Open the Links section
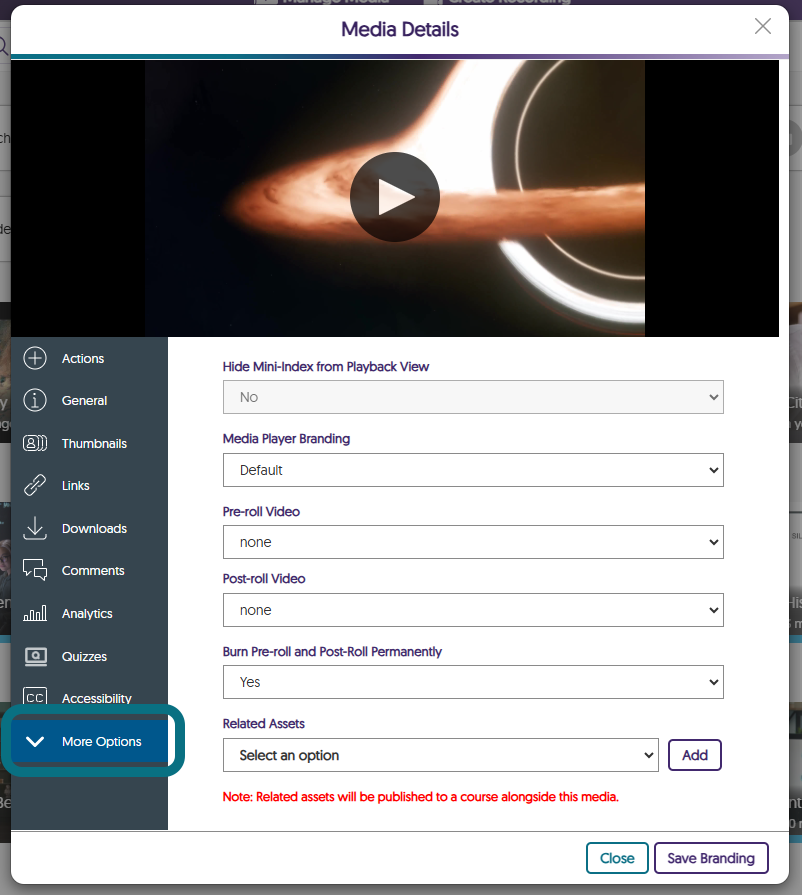This screenshot has width=802, height=895. (90, 485)
